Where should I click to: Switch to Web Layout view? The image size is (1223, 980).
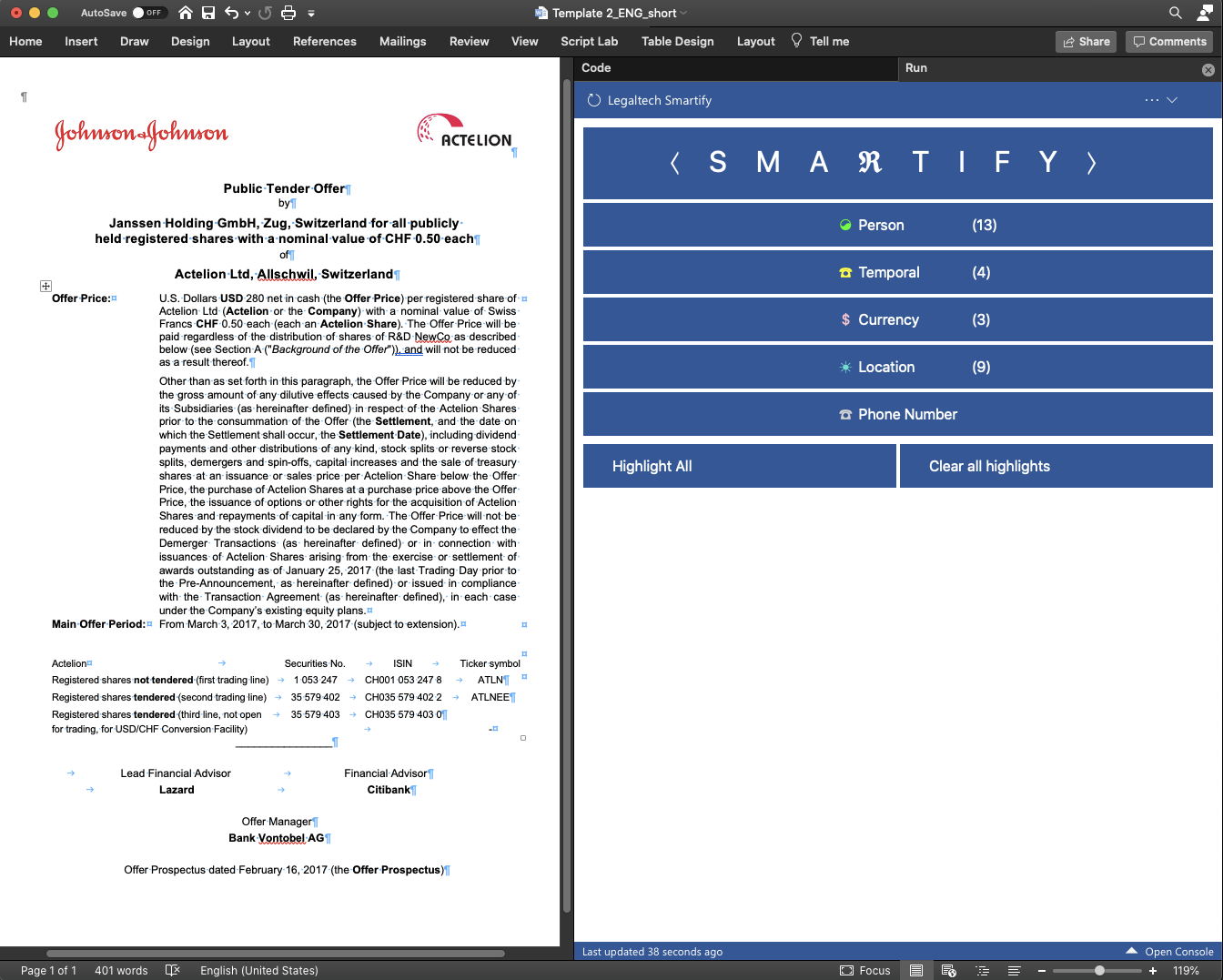click(x=949, y=970)
